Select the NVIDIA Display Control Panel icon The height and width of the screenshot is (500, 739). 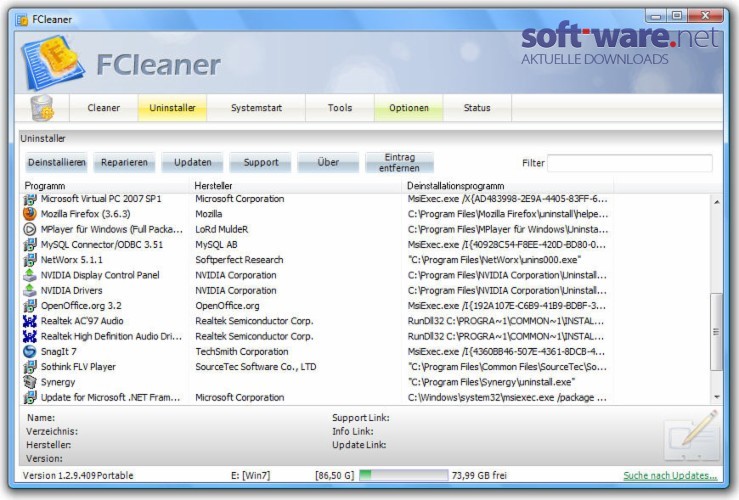[30, 275]
